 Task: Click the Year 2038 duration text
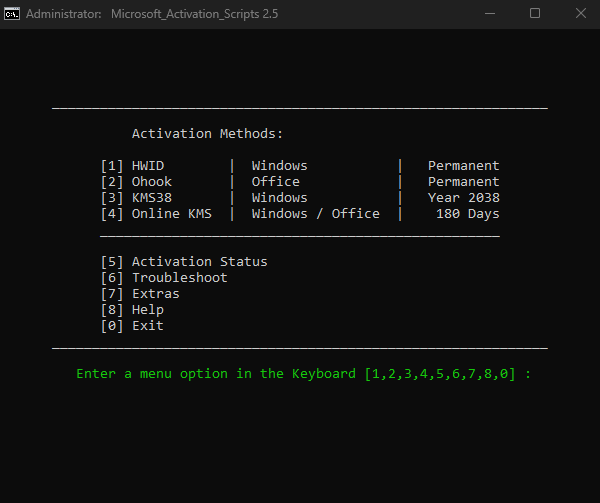click(x=463, y=198)
